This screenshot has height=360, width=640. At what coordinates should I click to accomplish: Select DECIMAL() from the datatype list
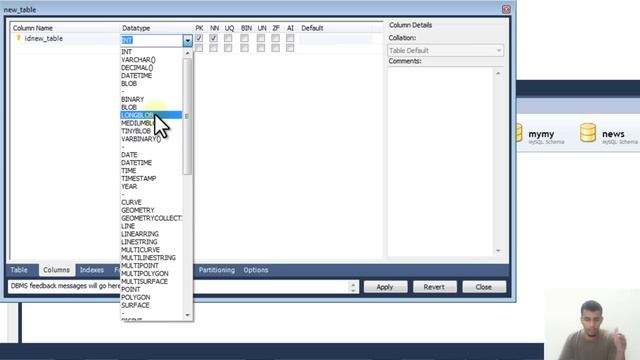[137, 68]
